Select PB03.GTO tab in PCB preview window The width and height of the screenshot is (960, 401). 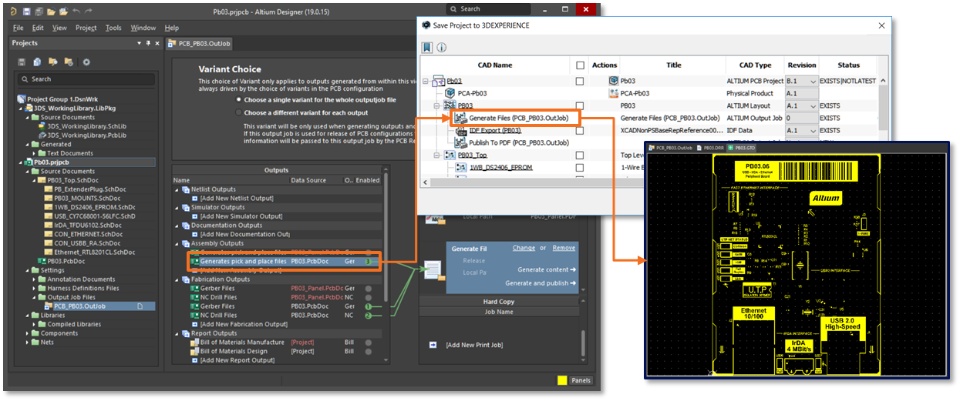pos(741,148)
